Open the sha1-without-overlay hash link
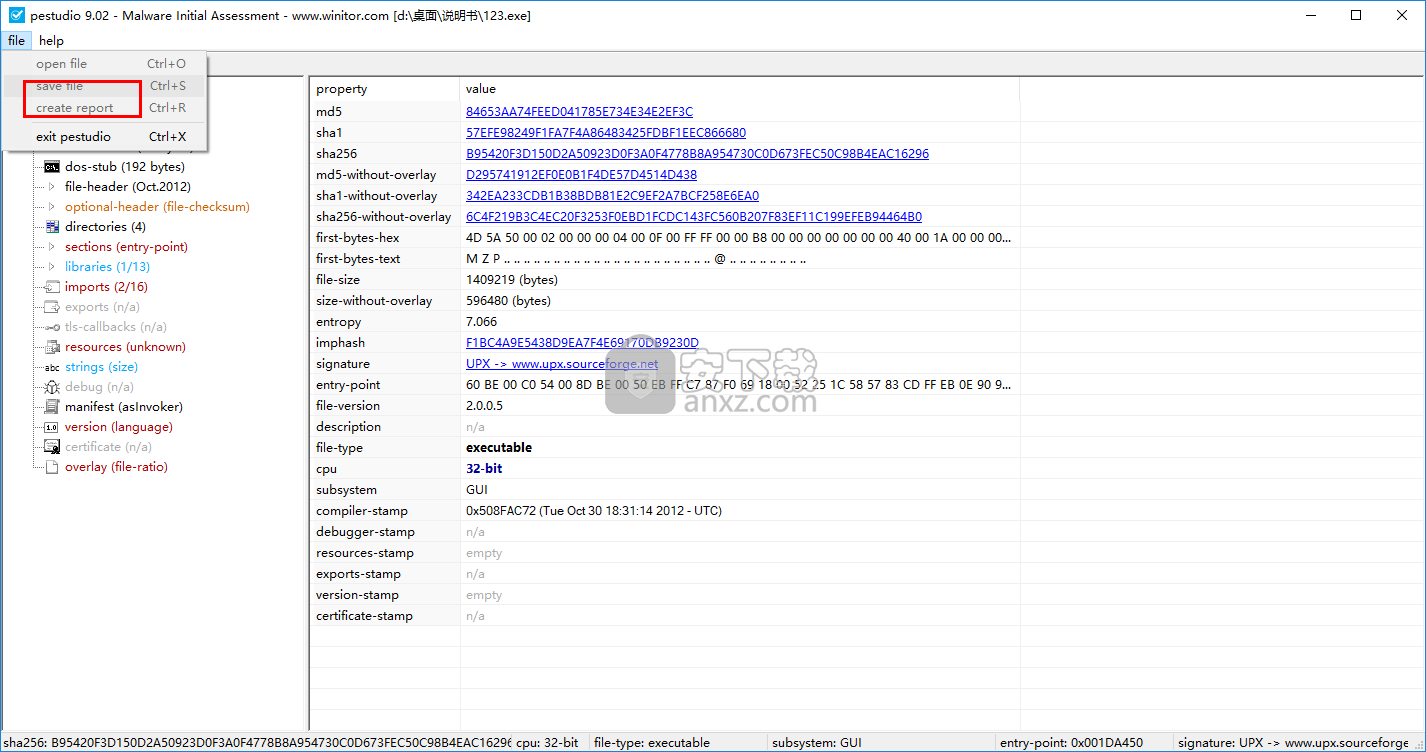This screenshot has width=1426, height=752. pyautogui.click(x=612, y=196)
